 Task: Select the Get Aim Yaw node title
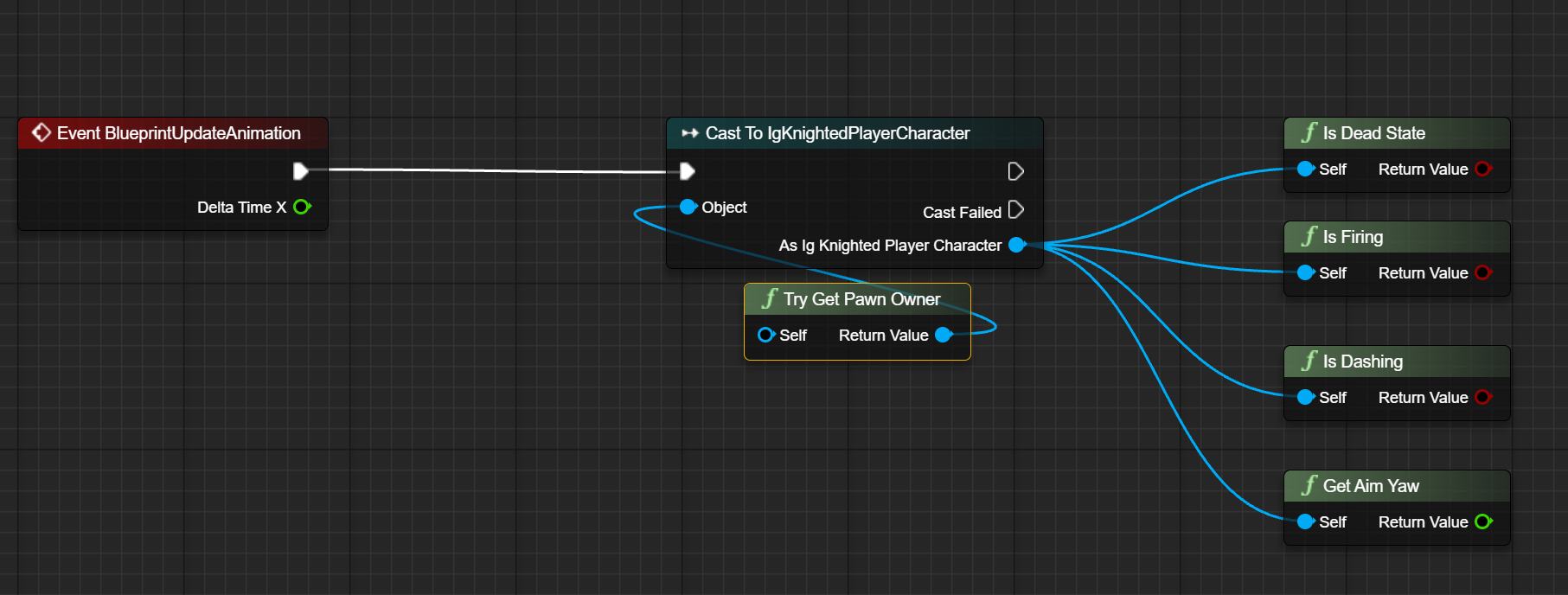tap(1371, 486)
